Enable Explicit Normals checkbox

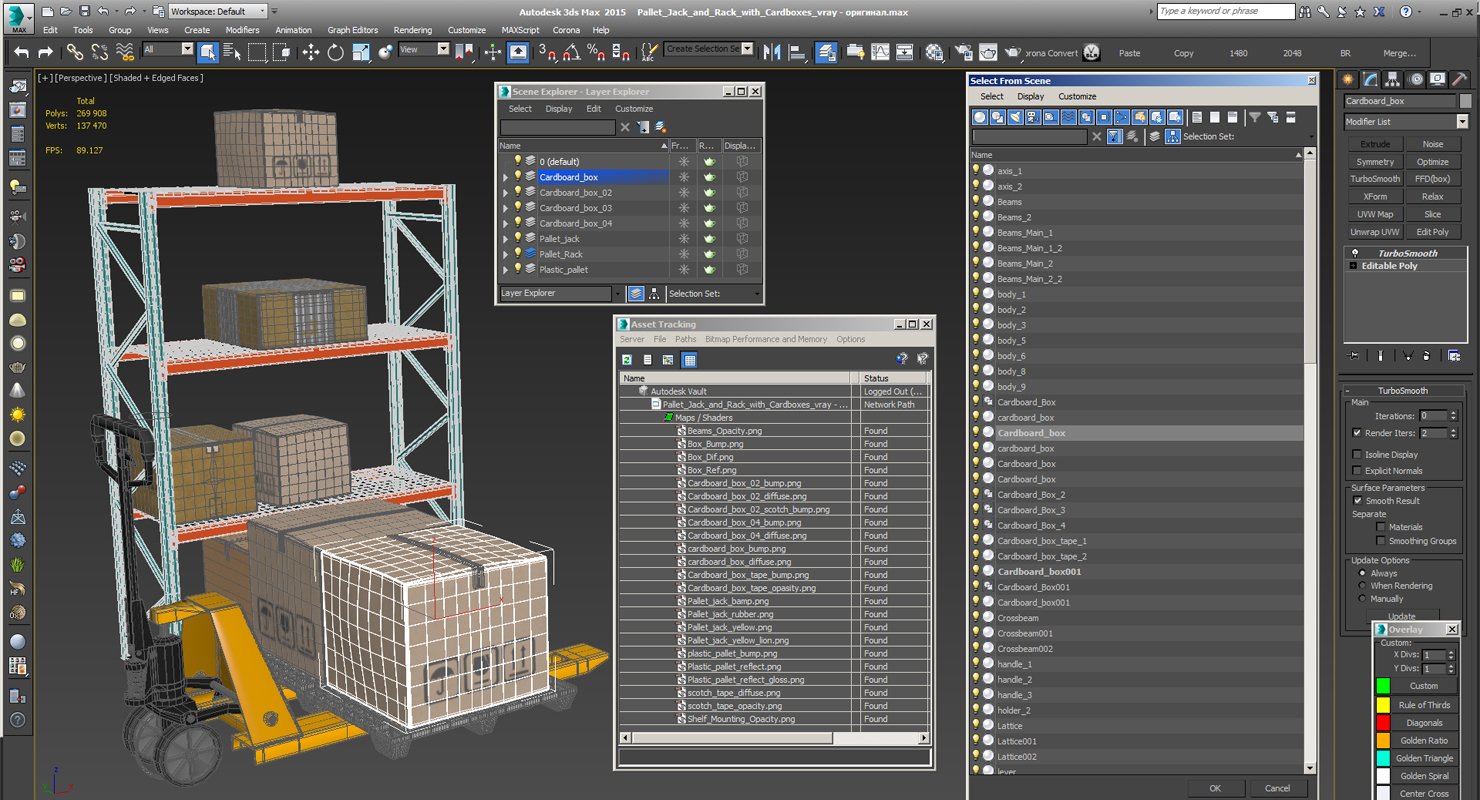click(x=1357, y=470)
